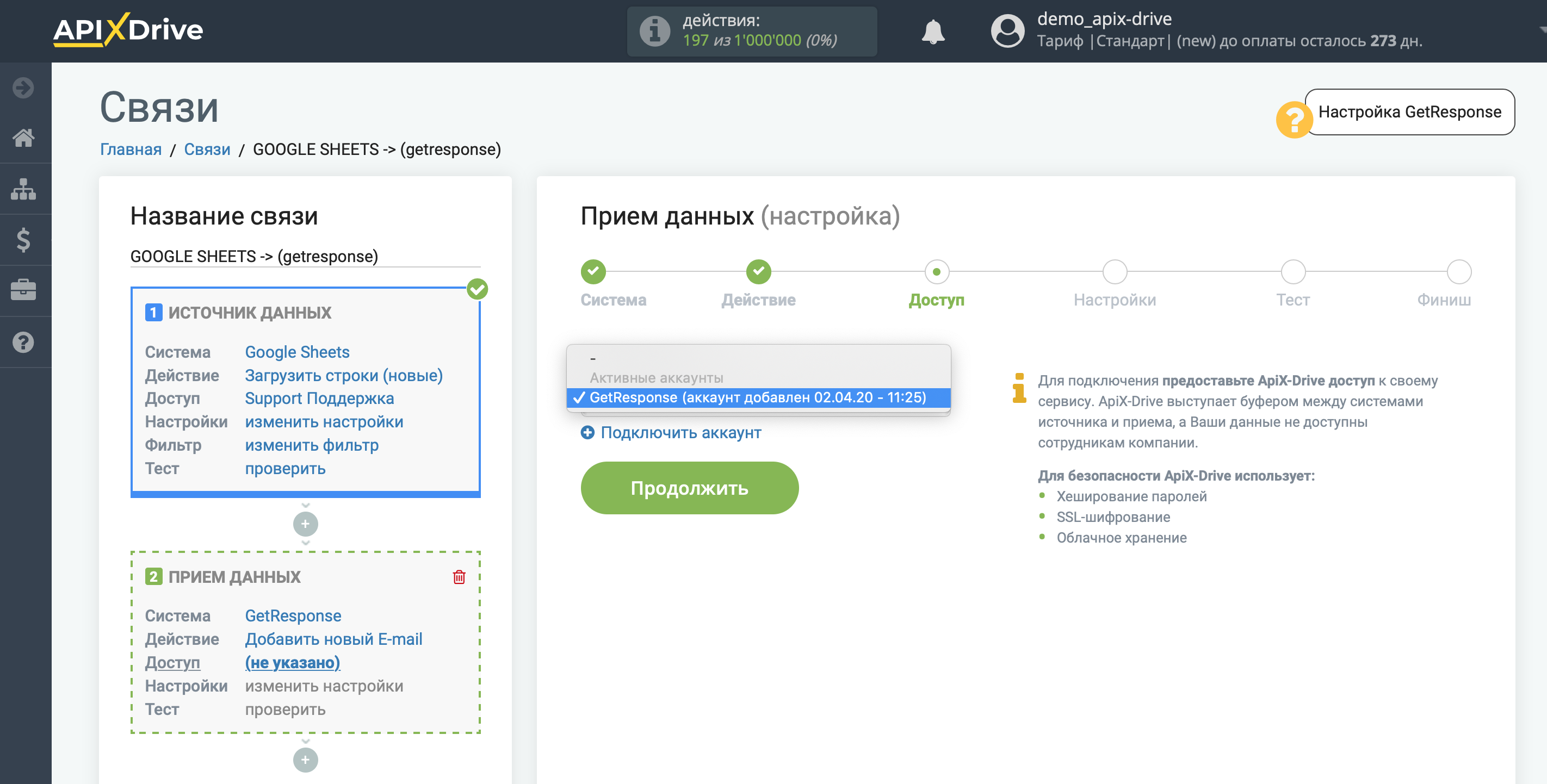The height and width of the screenshot is (784, 1547).
Task: Click plus icon next to Подключить аккаунт
Action: tap(587, 432)
